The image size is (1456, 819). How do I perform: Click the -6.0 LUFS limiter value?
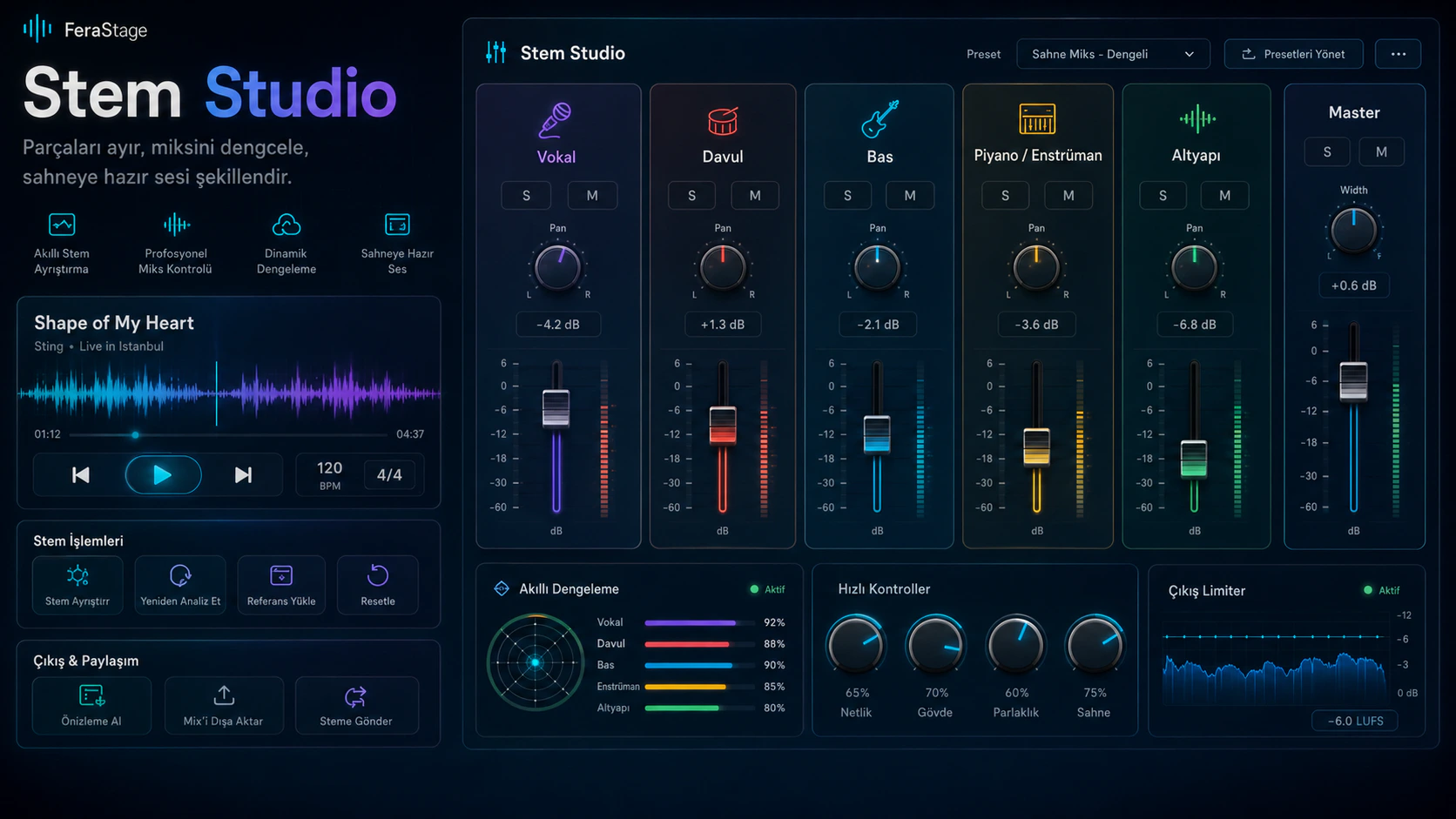coord(1355,721)
